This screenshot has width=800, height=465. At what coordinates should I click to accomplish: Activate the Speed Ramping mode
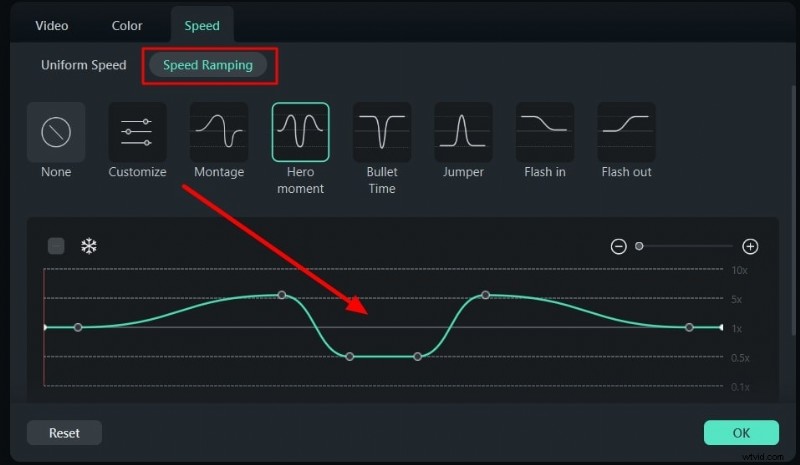(x=208, y=65)
